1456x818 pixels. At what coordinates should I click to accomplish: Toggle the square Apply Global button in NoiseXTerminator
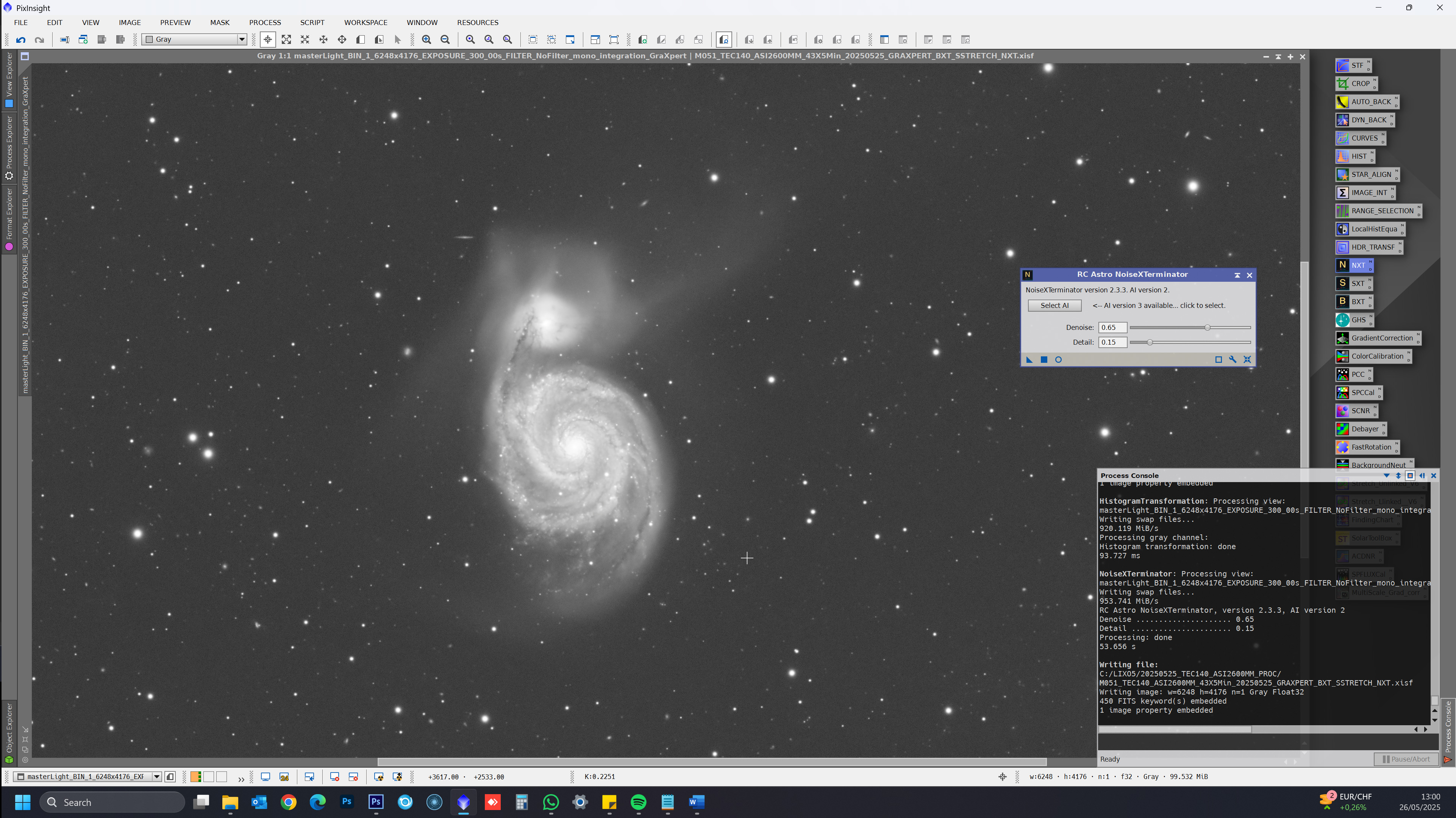click(1044, 359)
